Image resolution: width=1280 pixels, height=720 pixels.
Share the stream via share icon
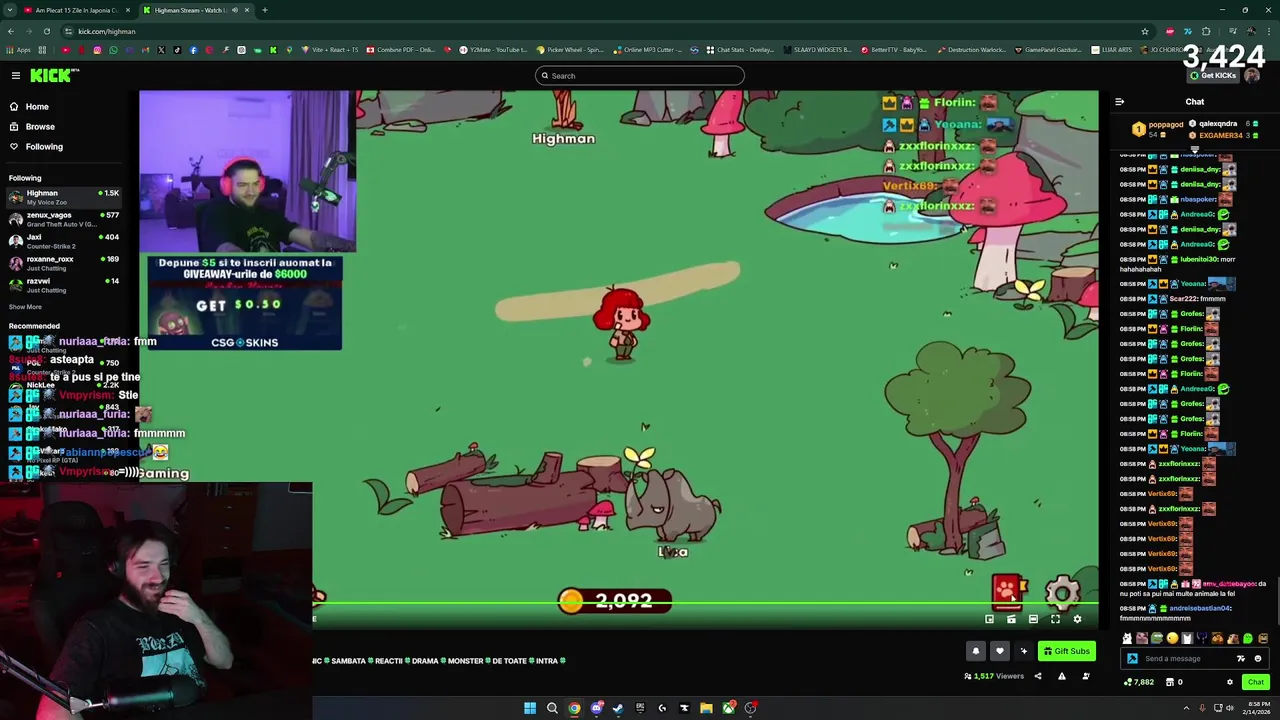[x=1037, y=677]
